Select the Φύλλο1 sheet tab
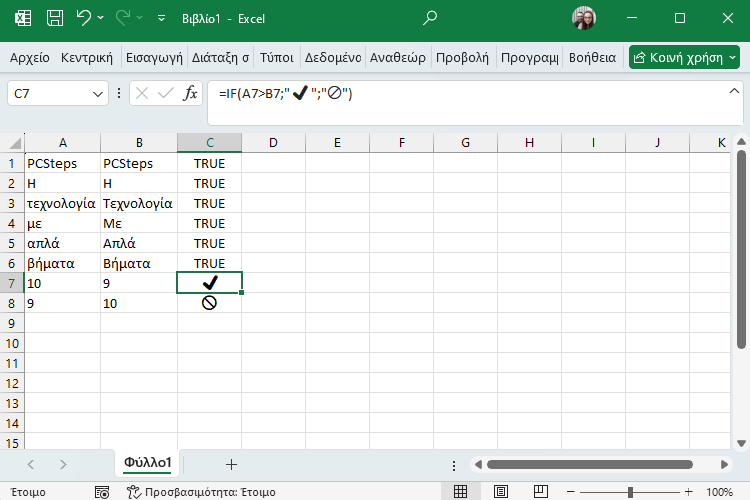The image size is (750, 500). (x=147, y=463)
